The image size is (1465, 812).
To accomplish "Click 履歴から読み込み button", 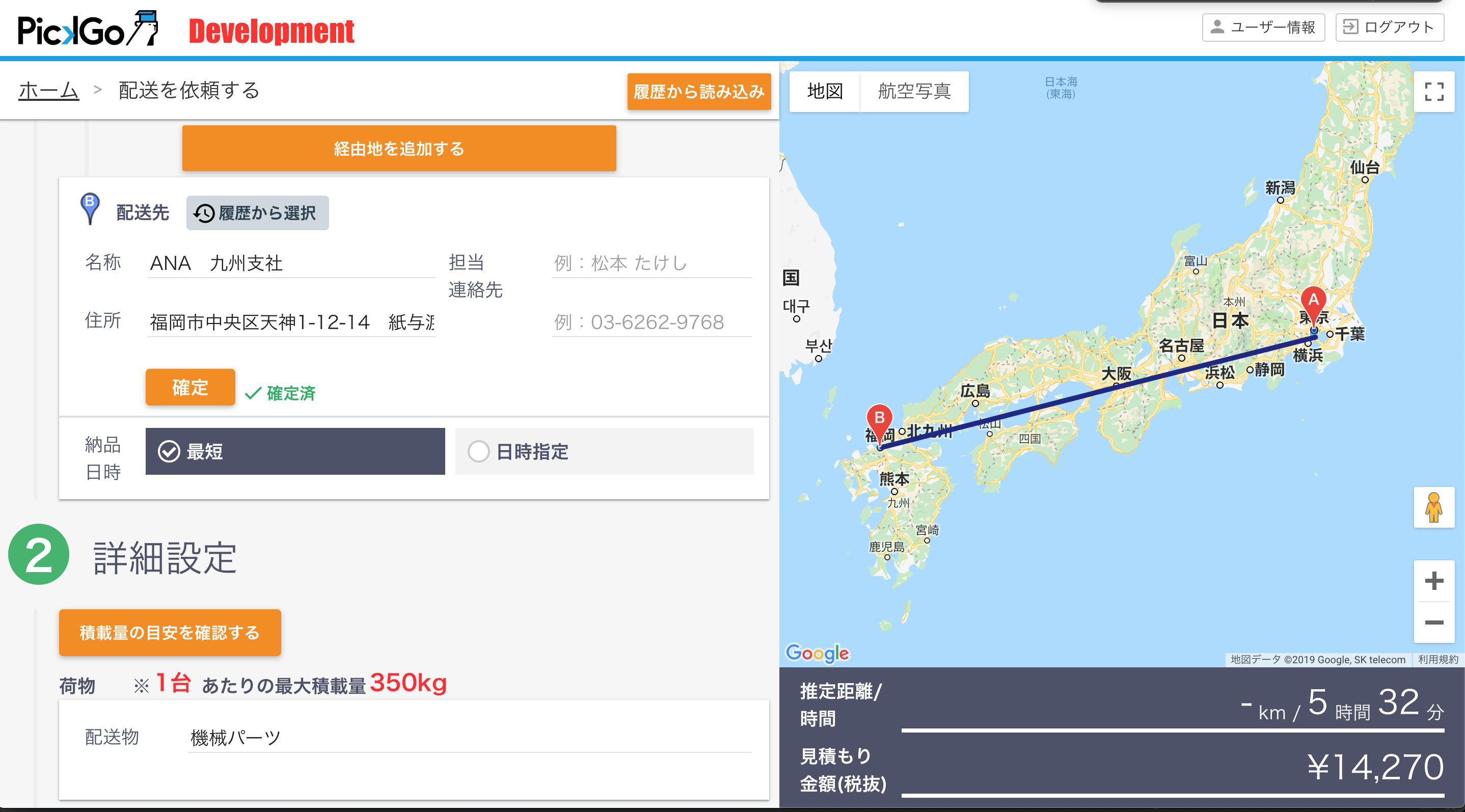I will coord(699,92).
